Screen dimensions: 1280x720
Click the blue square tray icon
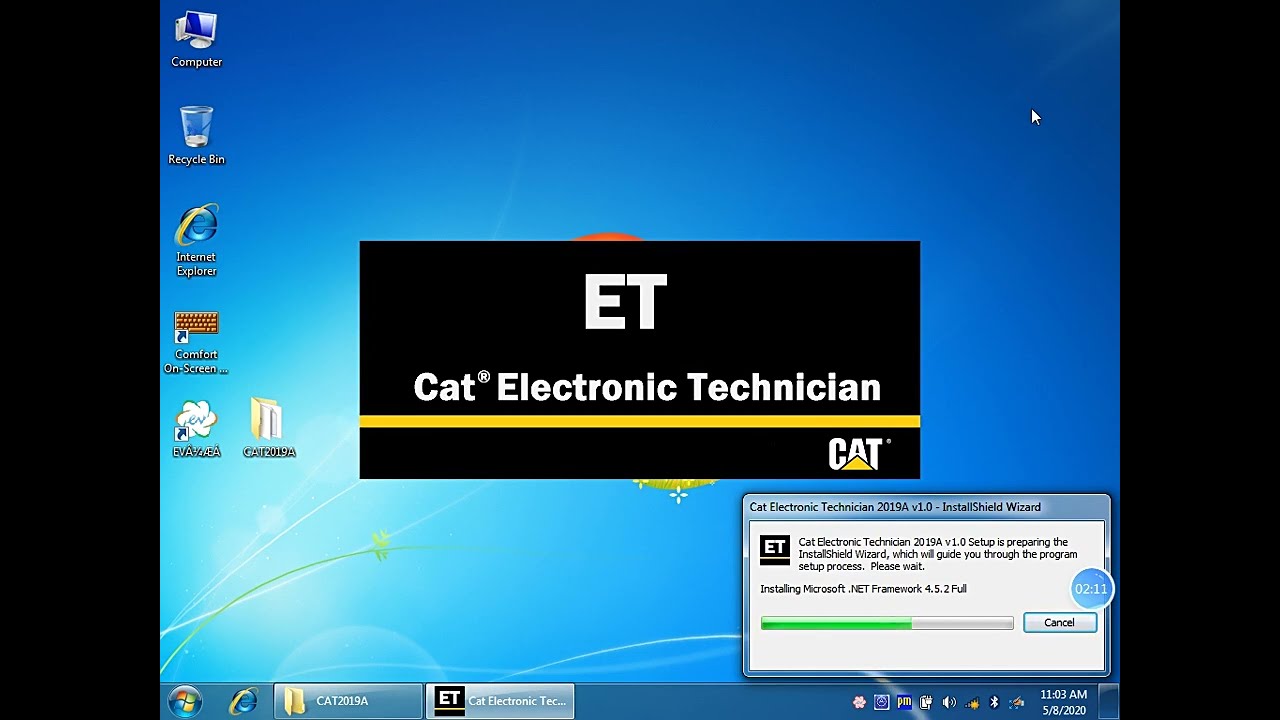pos(881,702)
